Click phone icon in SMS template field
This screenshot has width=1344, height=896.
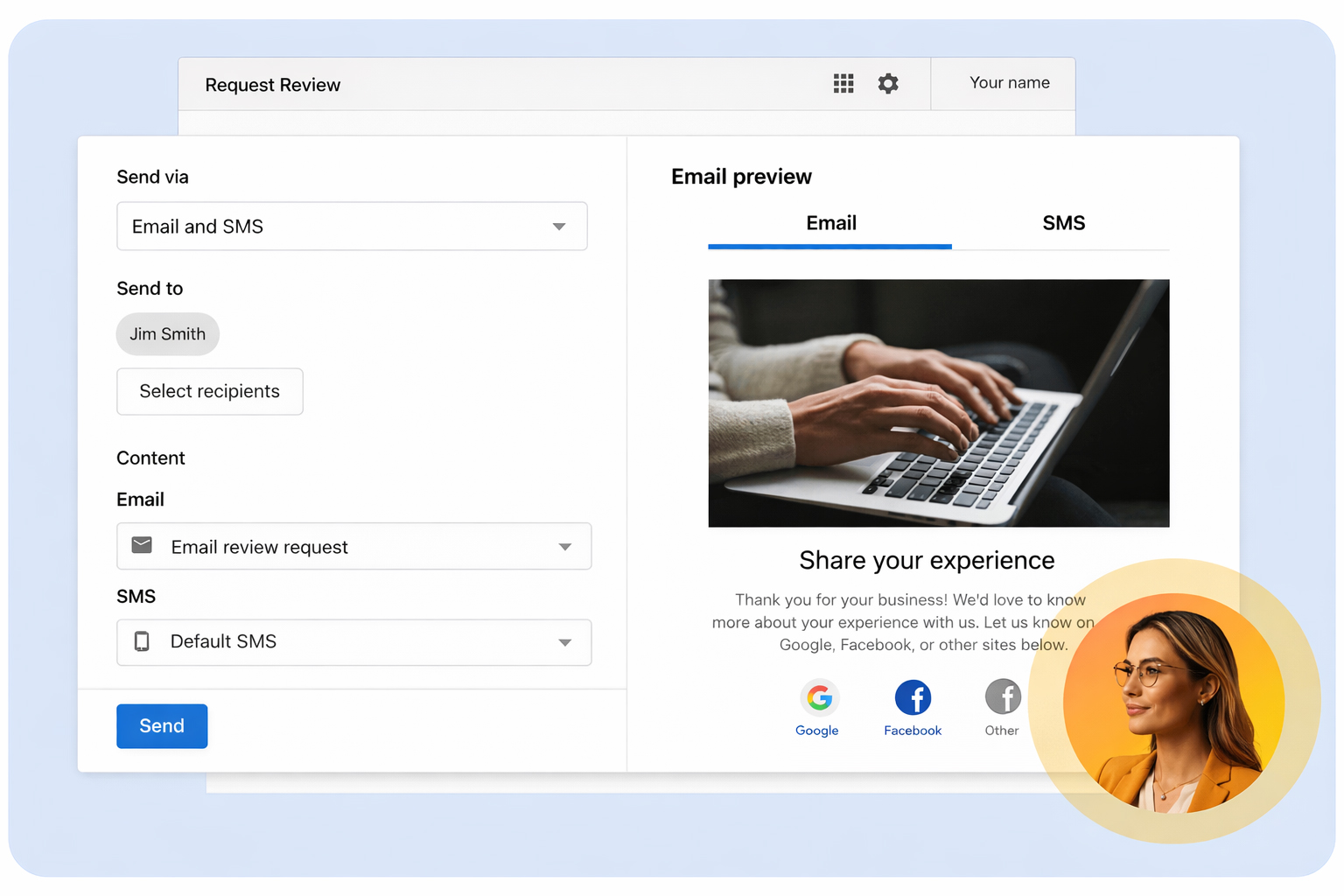pos(142,641)
